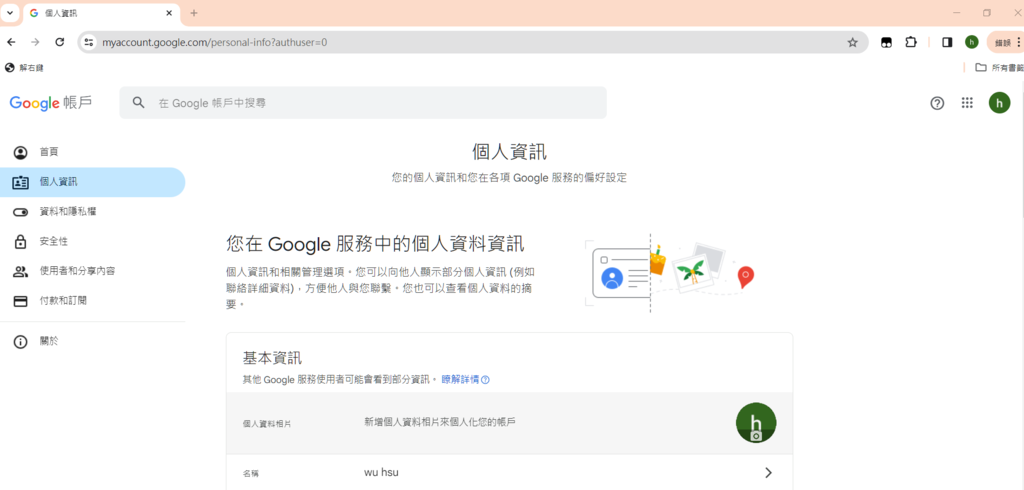Open 付款和訂閱 in the sidebar
The height and width of the screenshot is (490, 1024).
[x=93, y=301]
